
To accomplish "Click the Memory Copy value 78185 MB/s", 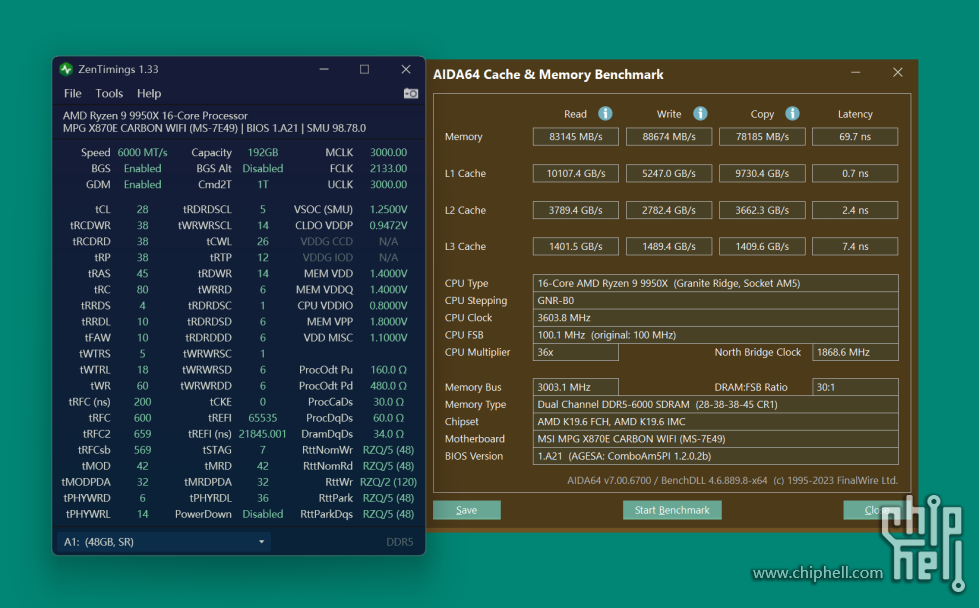I will 762,137.
